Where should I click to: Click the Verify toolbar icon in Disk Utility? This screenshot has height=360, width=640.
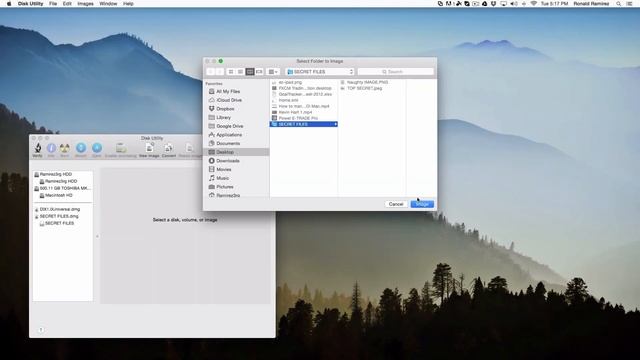pos(38,149)
